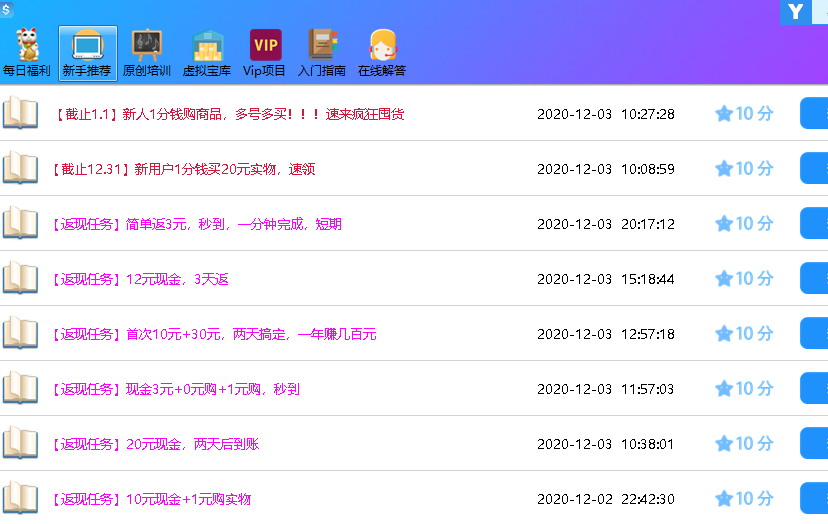Click book icon for 20元现金 row
Image resolution: width=828 pixels, height=524 pixels.
pyautogui.click(x=20, y=442)
